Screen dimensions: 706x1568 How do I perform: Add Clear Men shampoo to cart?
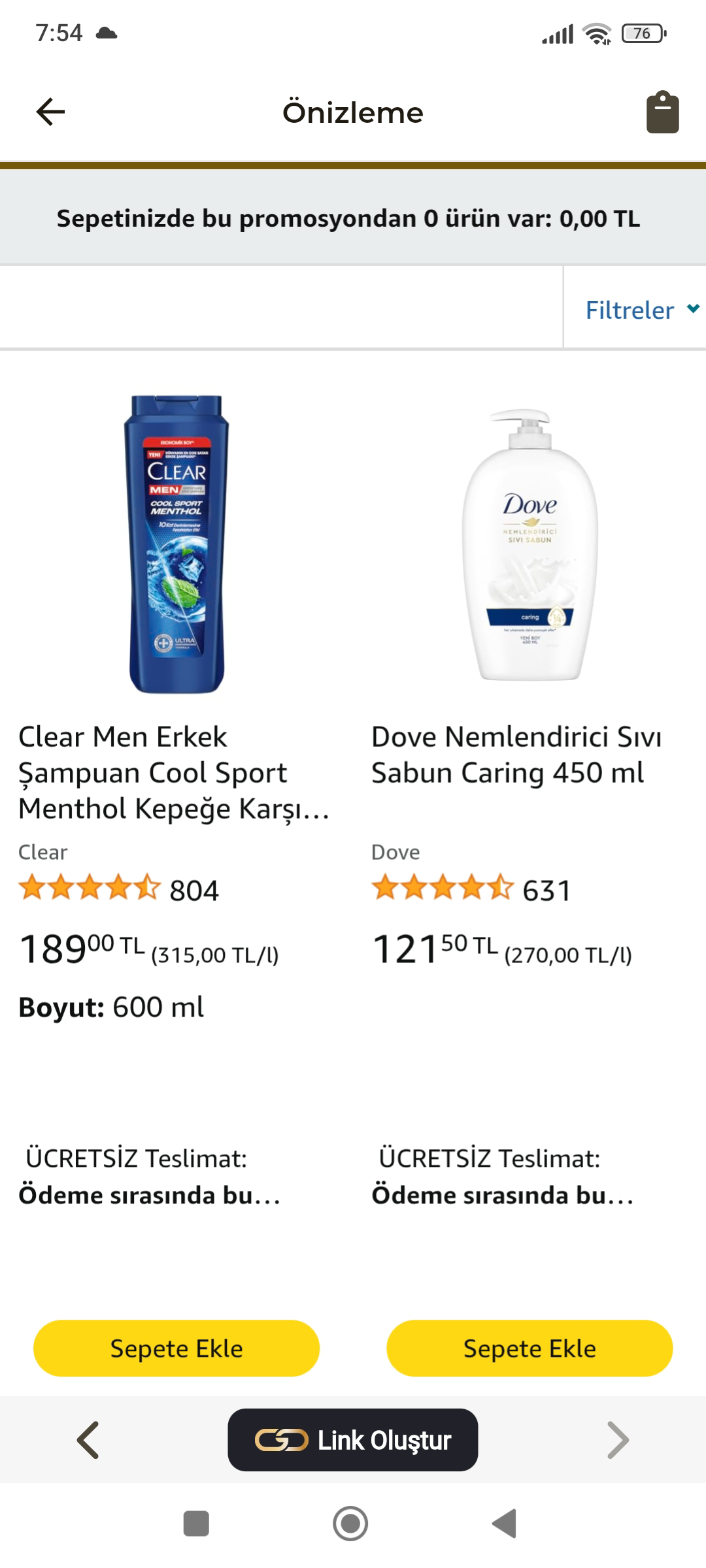[x=176, y=1348]
